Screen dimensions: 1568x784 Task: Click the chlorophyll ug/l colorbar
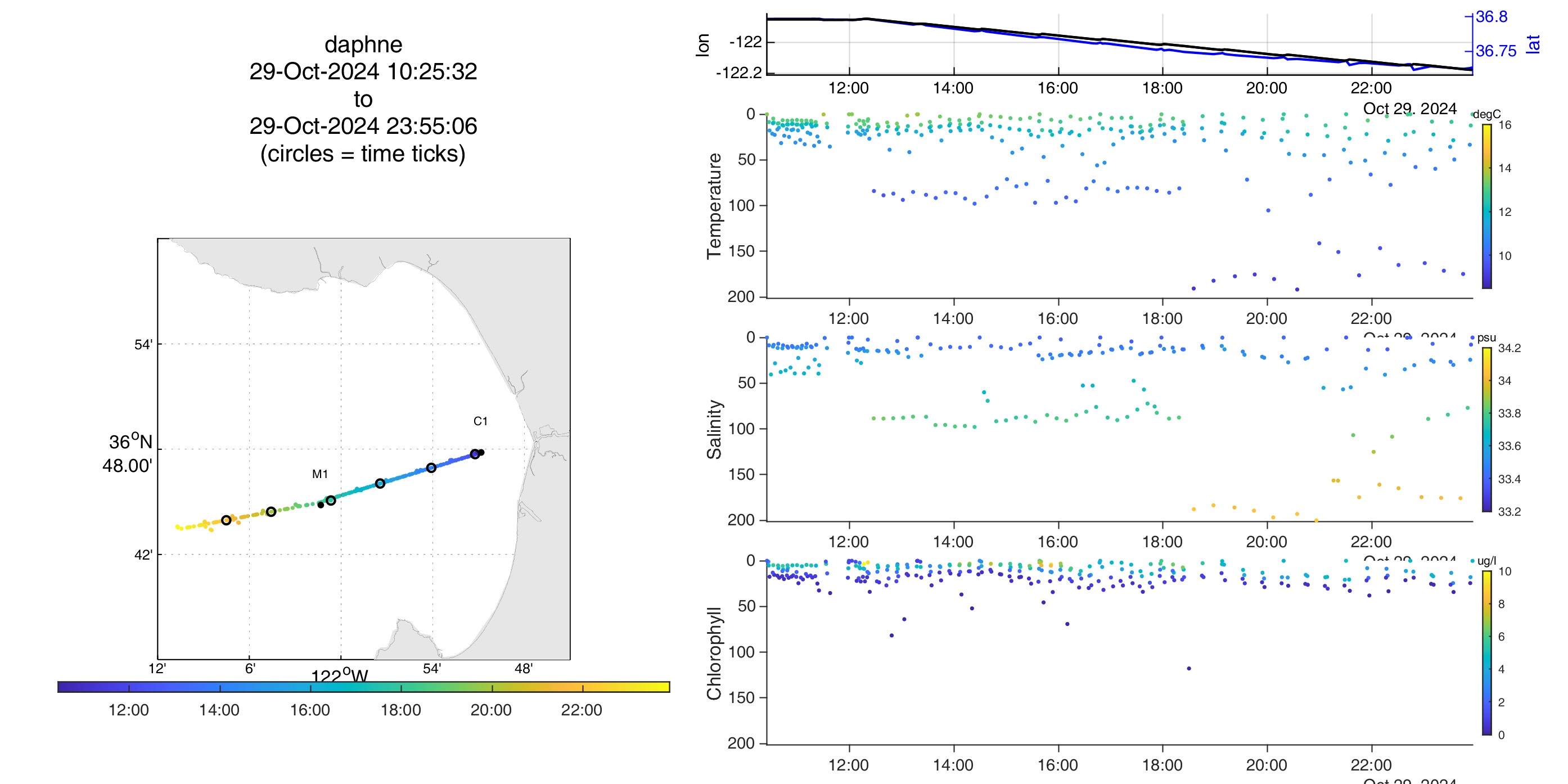[x=1486, y=652]
